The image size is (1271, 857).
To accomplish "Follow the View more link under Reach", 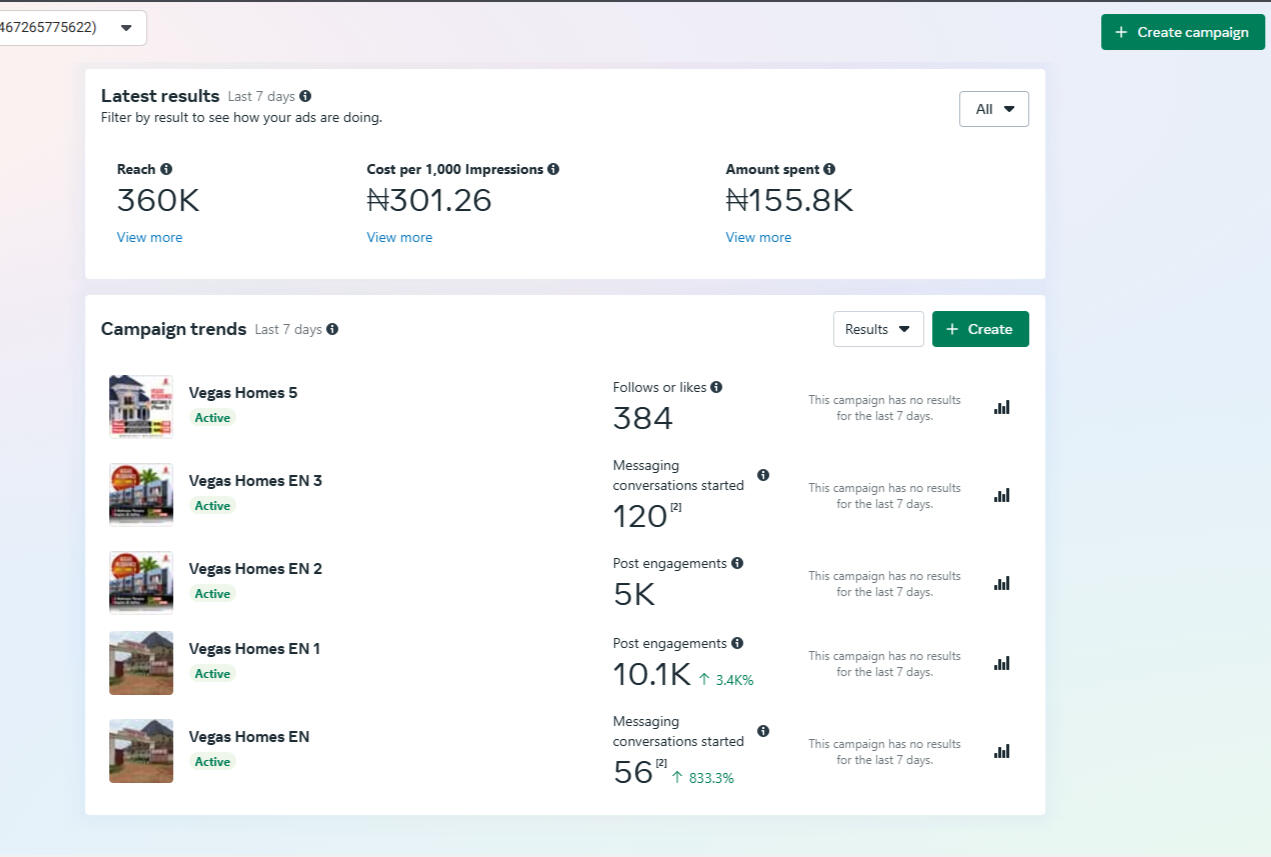I will pyautogui.click(x=149, y=237).
